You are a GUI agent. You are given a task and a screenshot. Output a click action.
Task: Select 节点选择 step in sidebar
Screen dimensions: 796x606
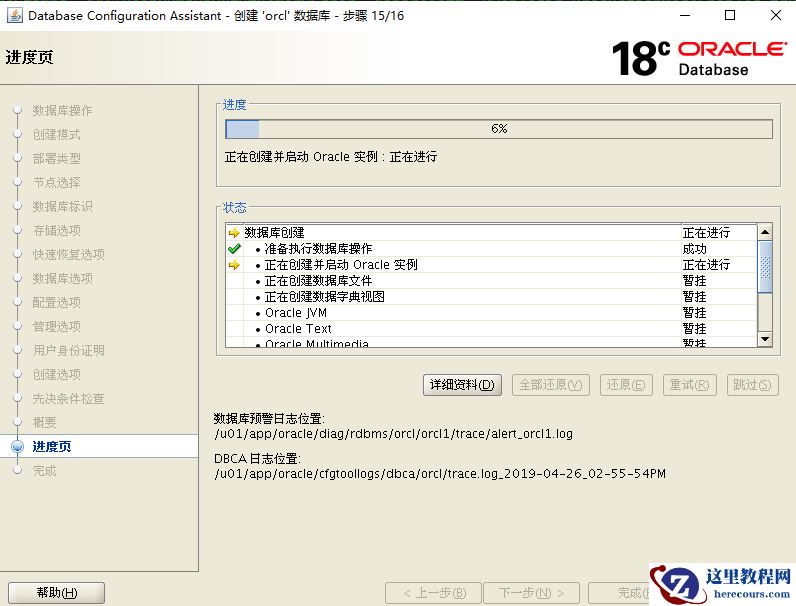57,183
